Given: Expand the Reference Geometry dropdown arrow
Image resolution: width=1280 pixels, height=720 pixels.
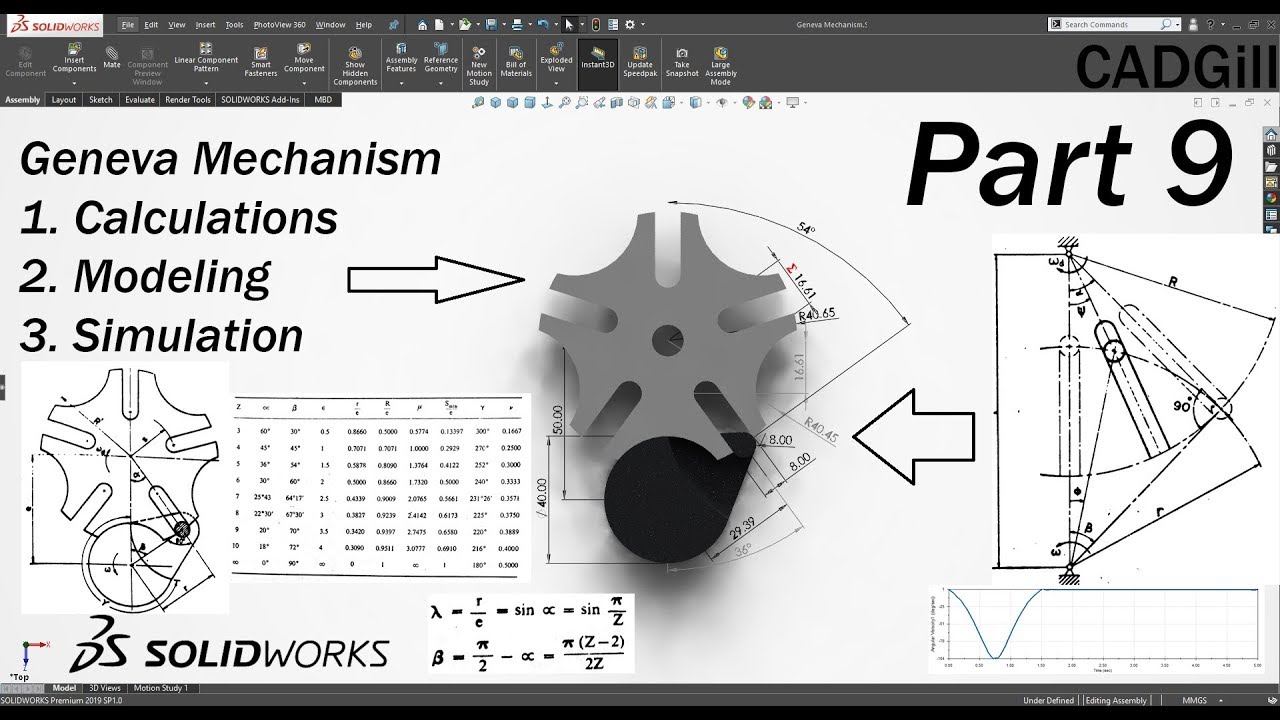Looking at the screenshot, I should (x=441, y=84).
